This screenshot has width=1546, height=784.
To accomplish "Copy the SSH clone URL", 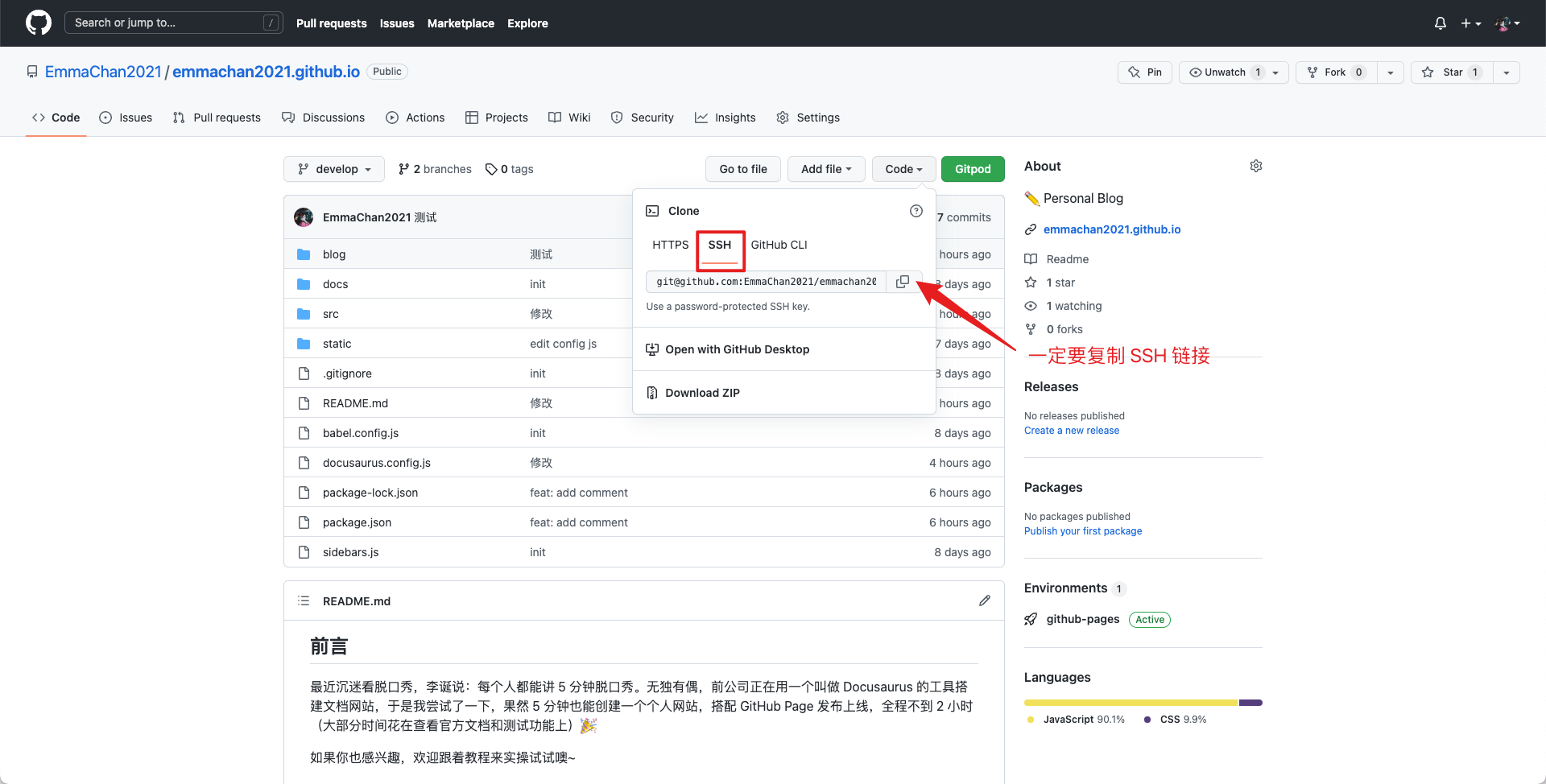I will [x=903, y=282].
